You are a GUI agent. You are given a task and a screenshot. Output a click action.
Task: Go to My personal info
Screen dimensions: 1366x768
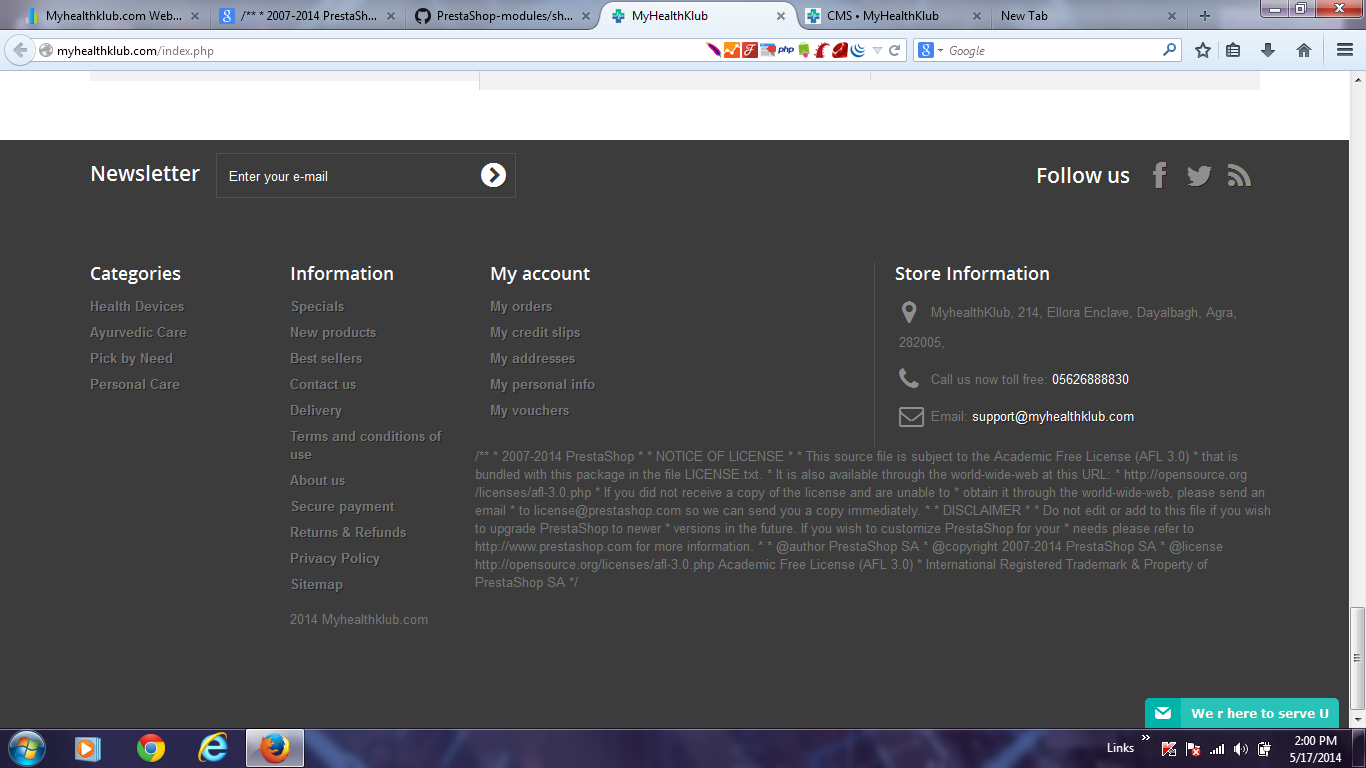(542, 384)
